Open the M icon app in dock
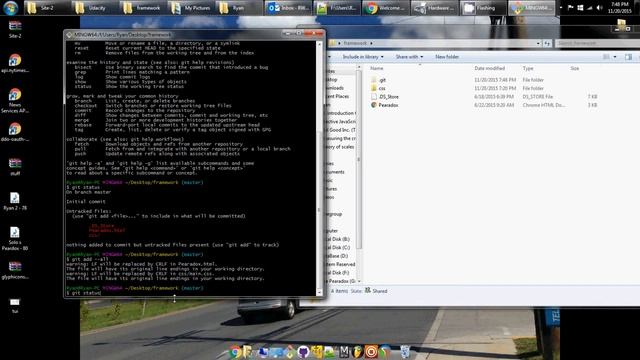The width and height of the screenshot is (640, 360). coord(344,351)
